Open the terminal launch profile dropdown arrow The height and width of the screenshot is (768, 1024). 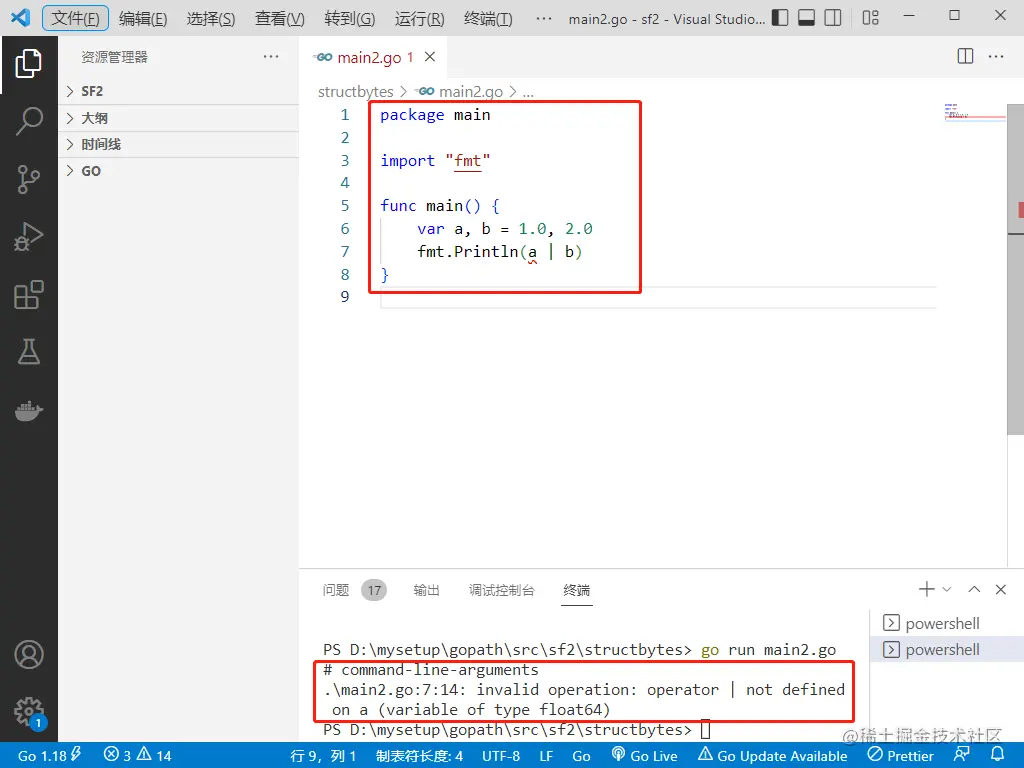[x=947, y=589]
